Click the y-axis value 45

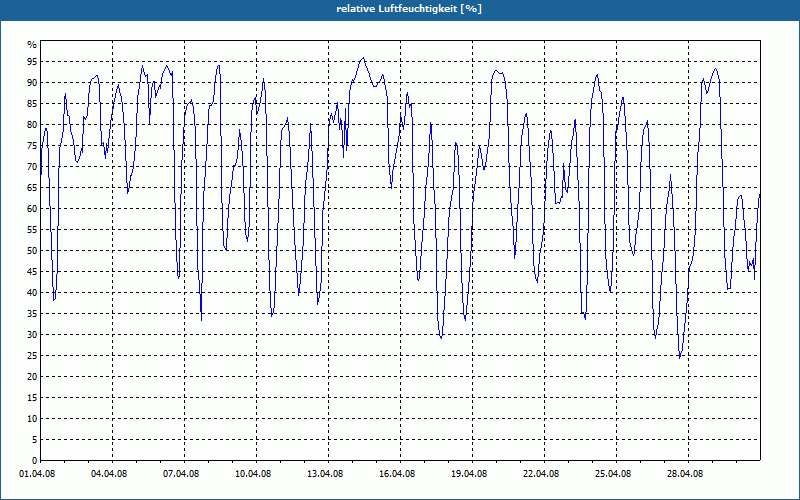coord(32,271)
